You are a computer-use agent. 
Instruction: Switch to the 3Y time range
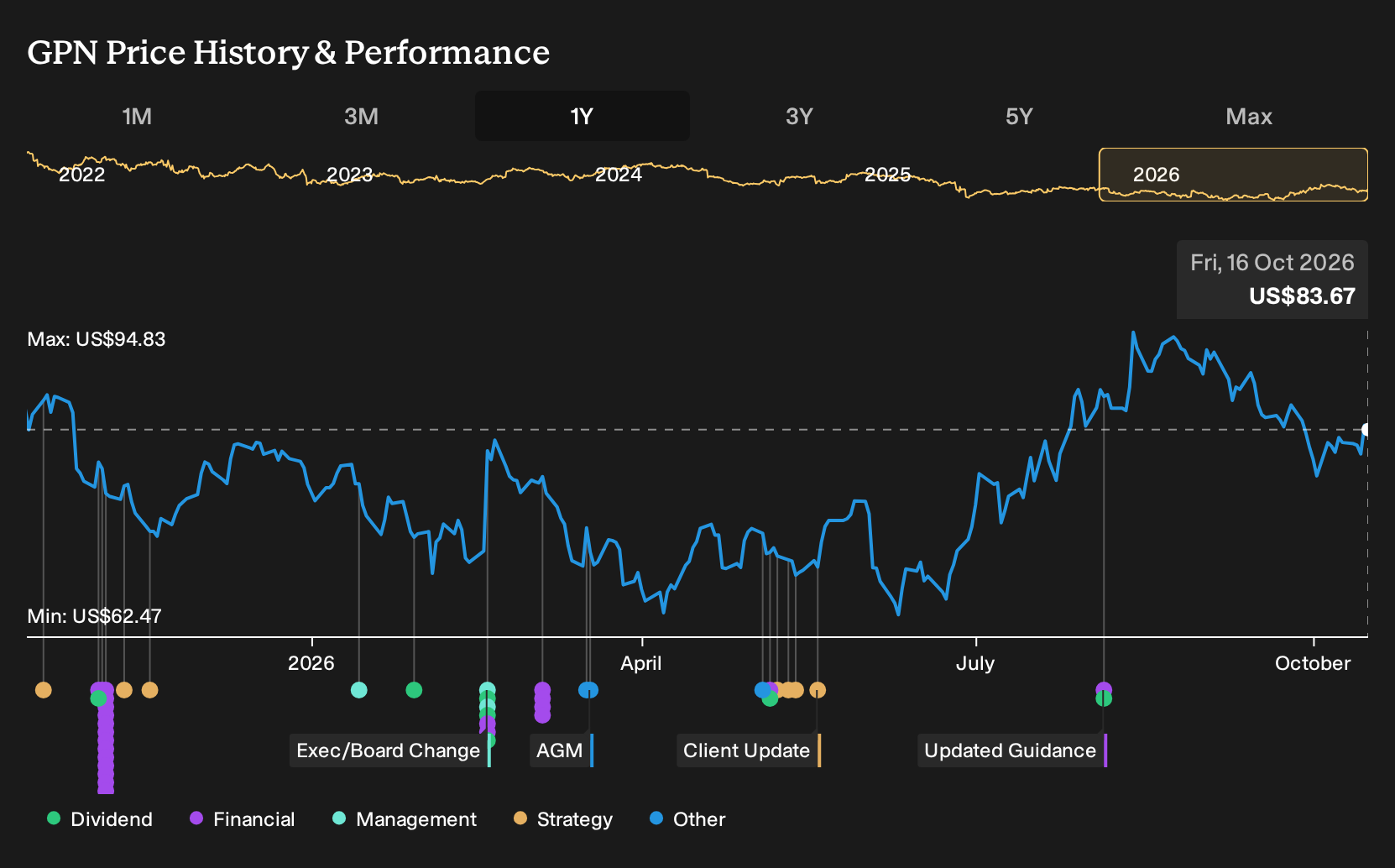(x=799, y=116)
